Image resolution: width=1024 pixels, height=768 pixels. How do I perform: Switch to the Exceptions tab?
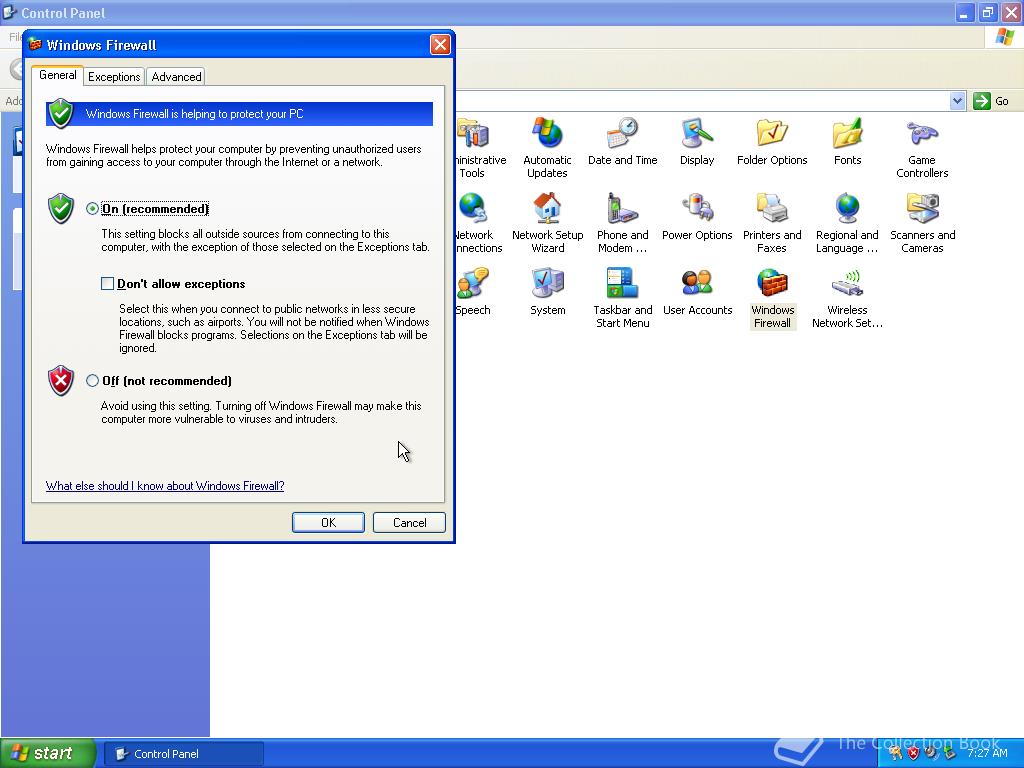pos(114,77)
